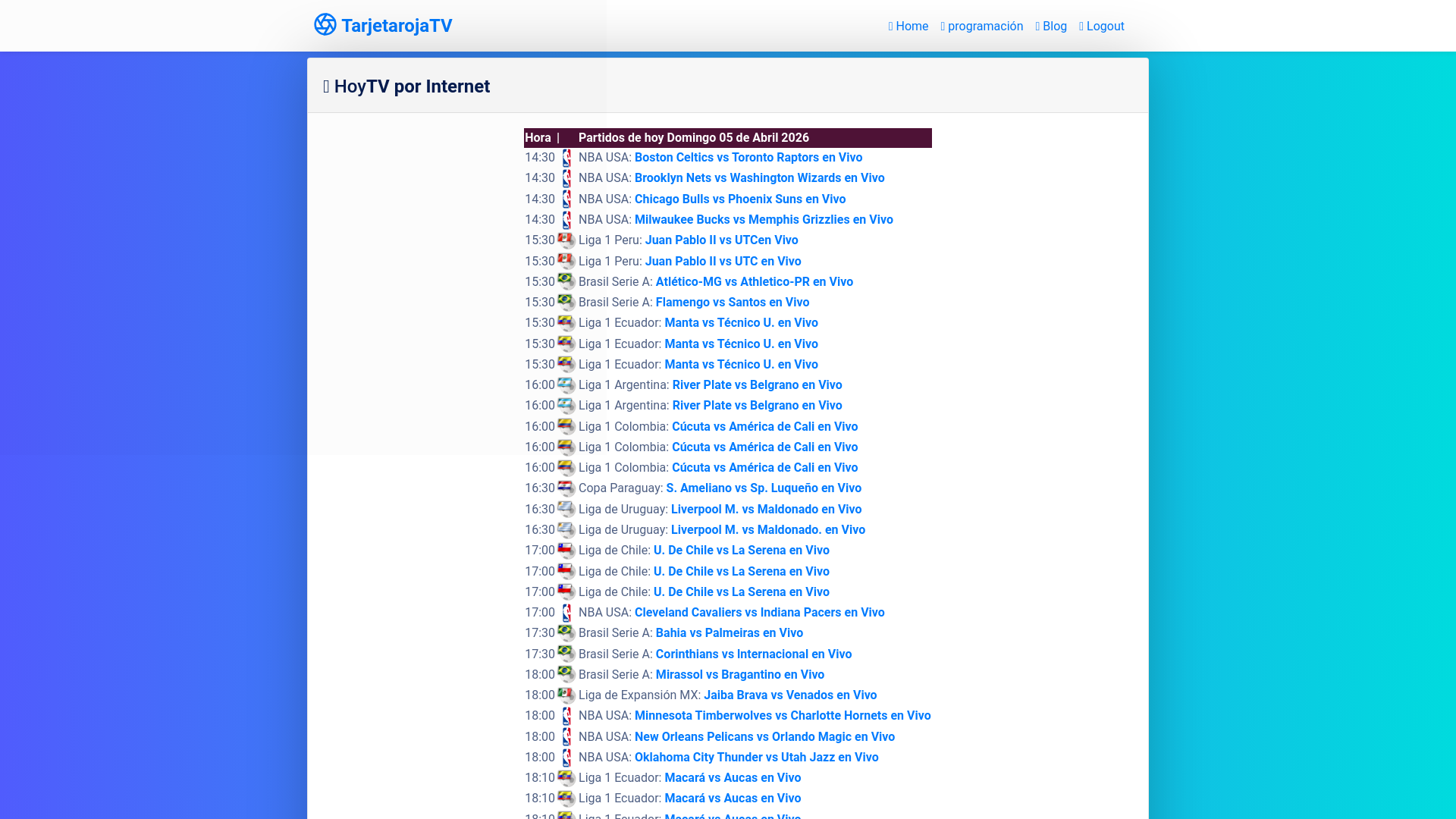
Task: Open Juan Pablo II vs UTC en Vivo link
Action: [723, 262]
